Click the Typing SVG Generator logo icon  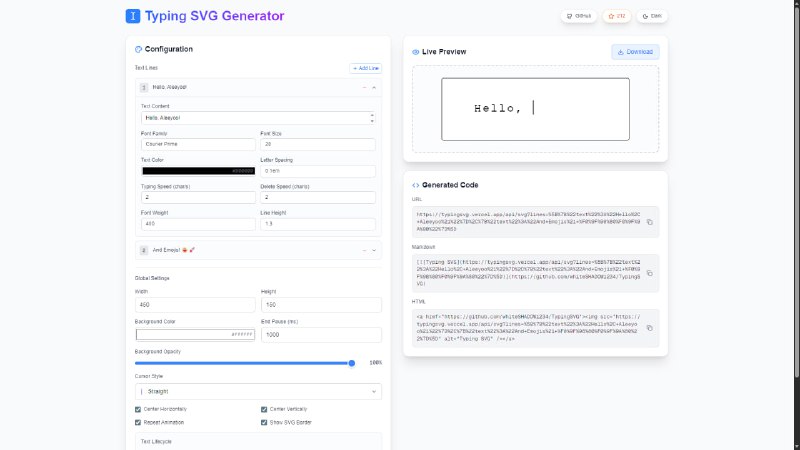click(x=133, y=16)
